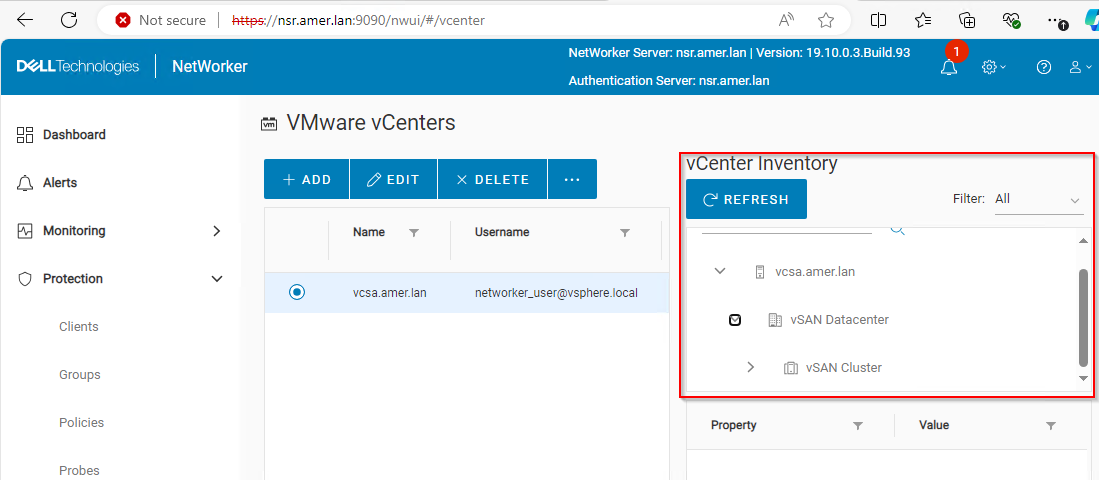Add a new vCenter

click(306, 179)
